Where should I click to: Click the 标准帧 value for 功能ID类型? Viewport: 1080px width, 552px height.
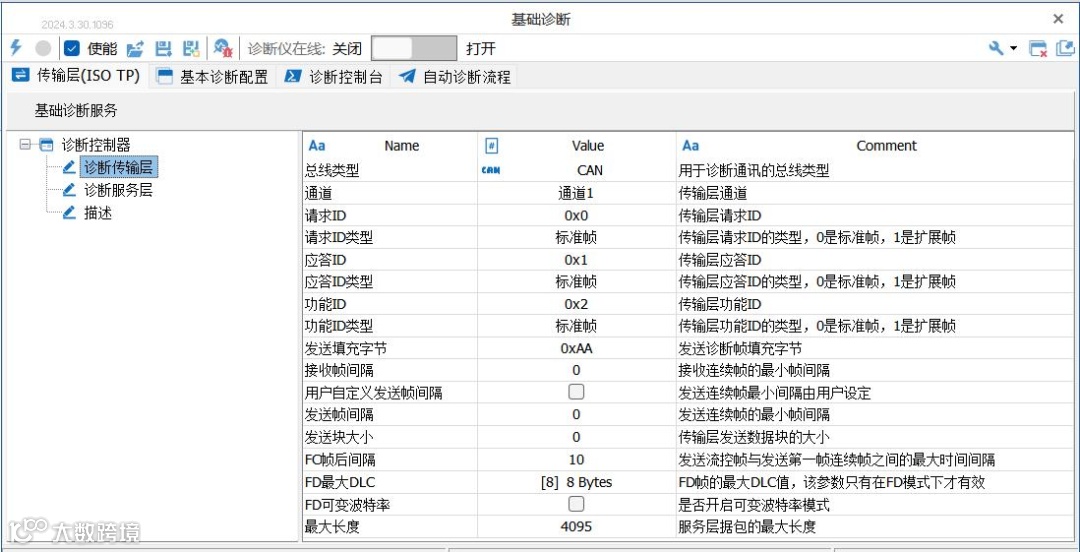tap(577, 326)
